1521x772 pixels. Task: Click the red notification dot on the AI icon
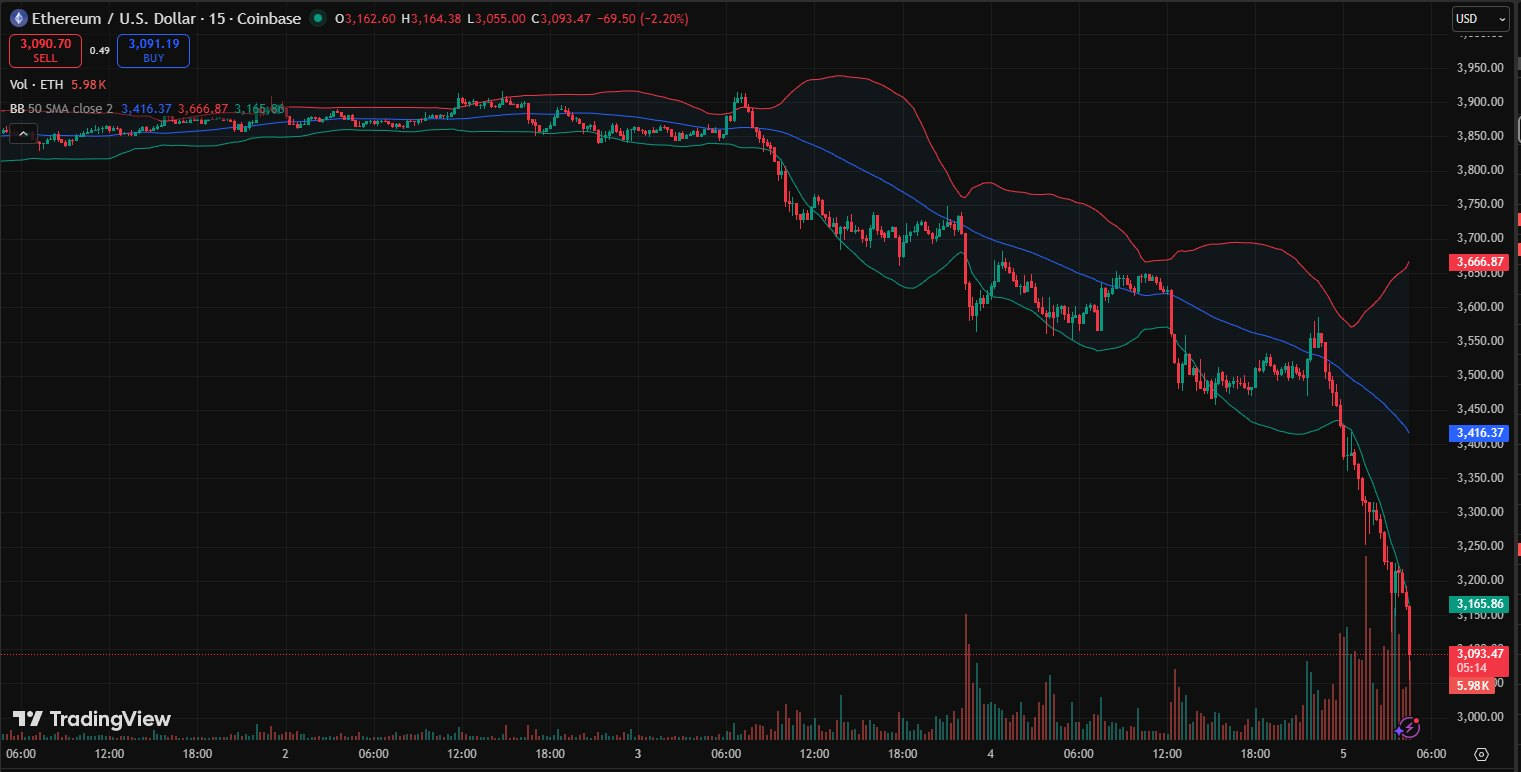point(1416,720)
